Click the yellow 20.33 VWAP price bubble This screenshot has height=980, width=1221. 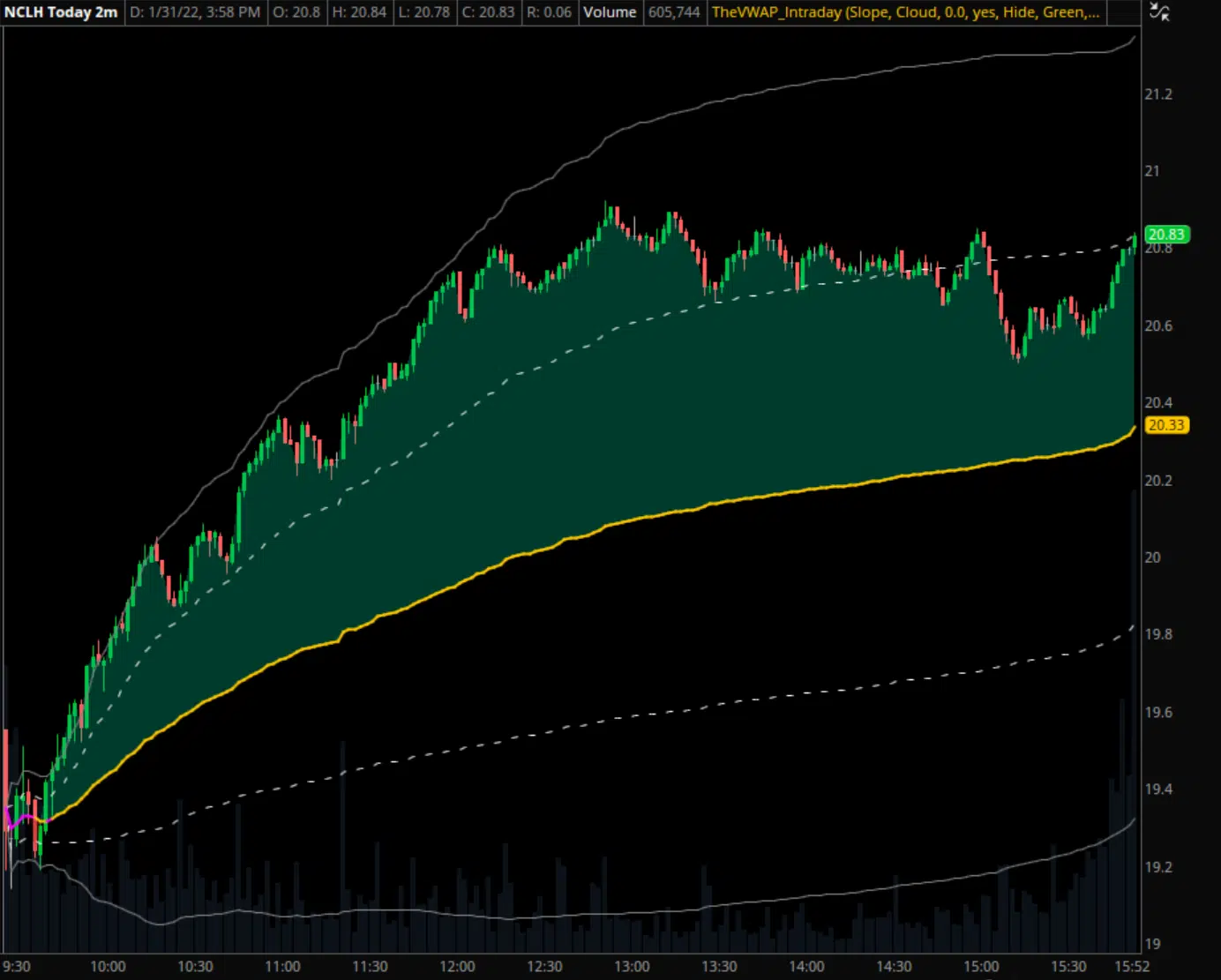coord(1166,425)
